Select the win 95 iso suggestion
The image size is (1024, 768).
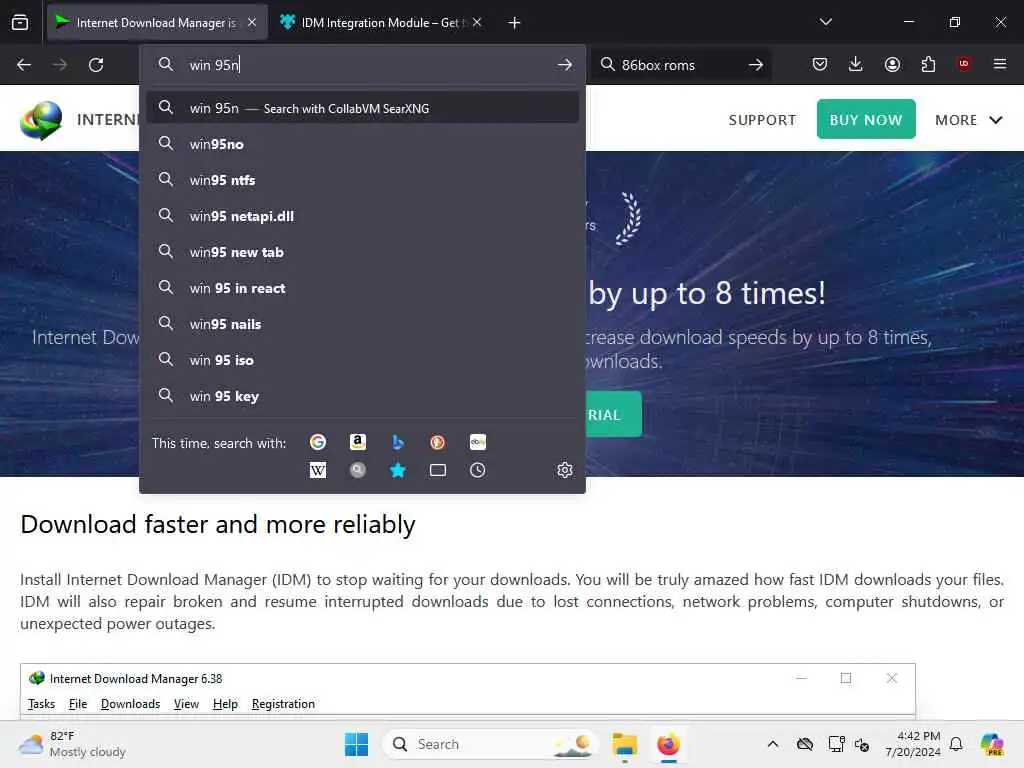(362, 360)
